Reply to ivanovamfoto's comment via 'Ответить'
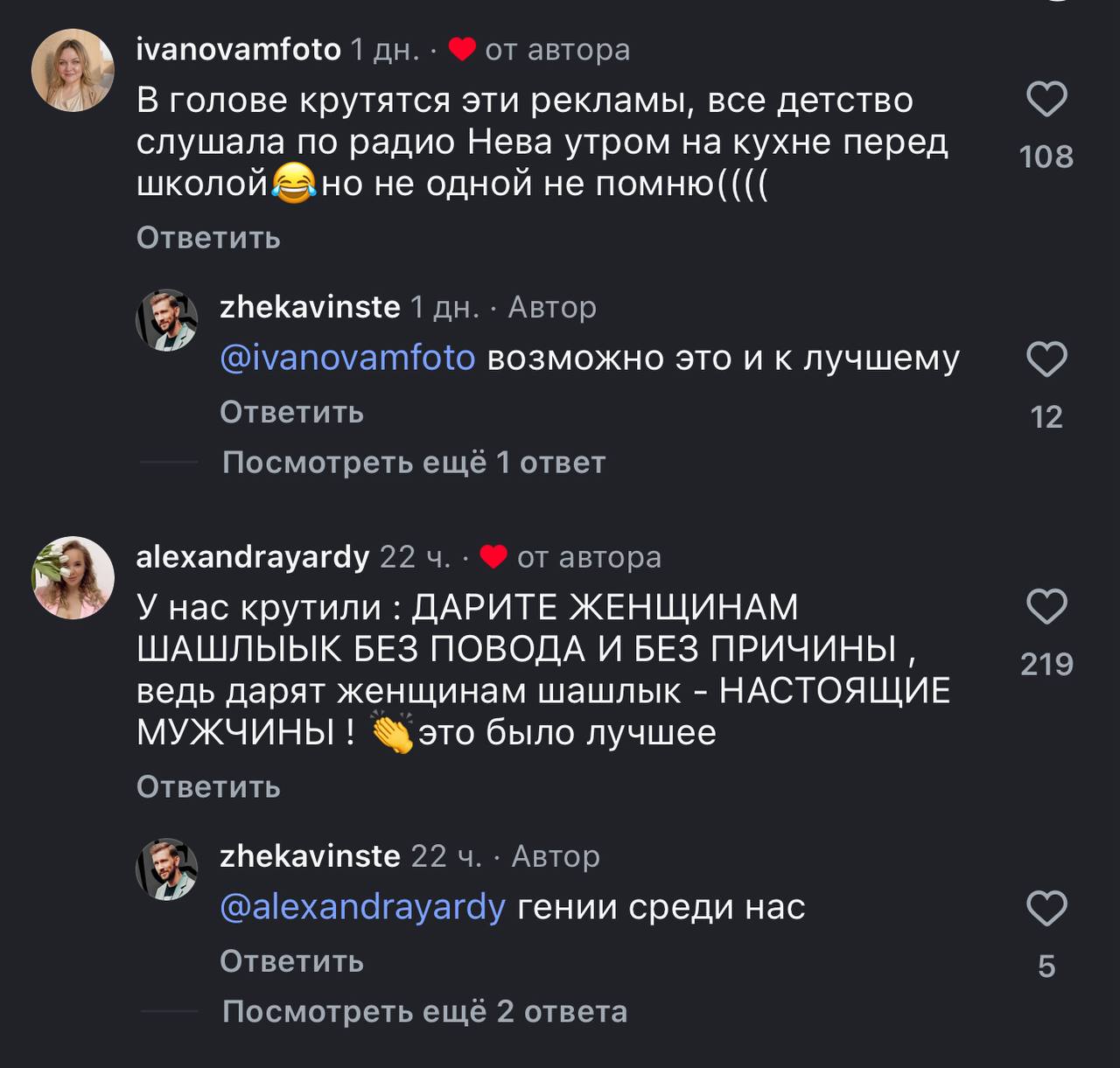This screenshot has width=1120, height=1068. click(208, 238)
